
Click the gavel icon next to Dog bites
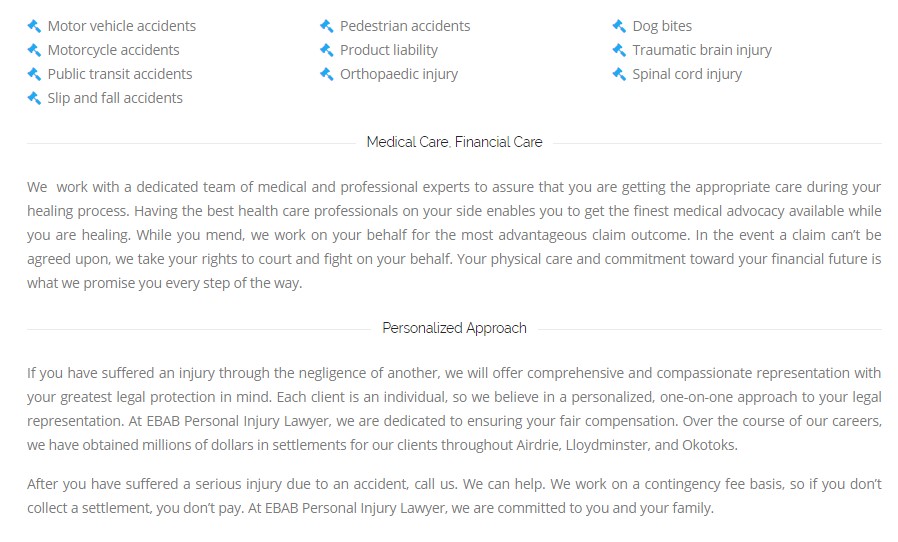(619, 26)
